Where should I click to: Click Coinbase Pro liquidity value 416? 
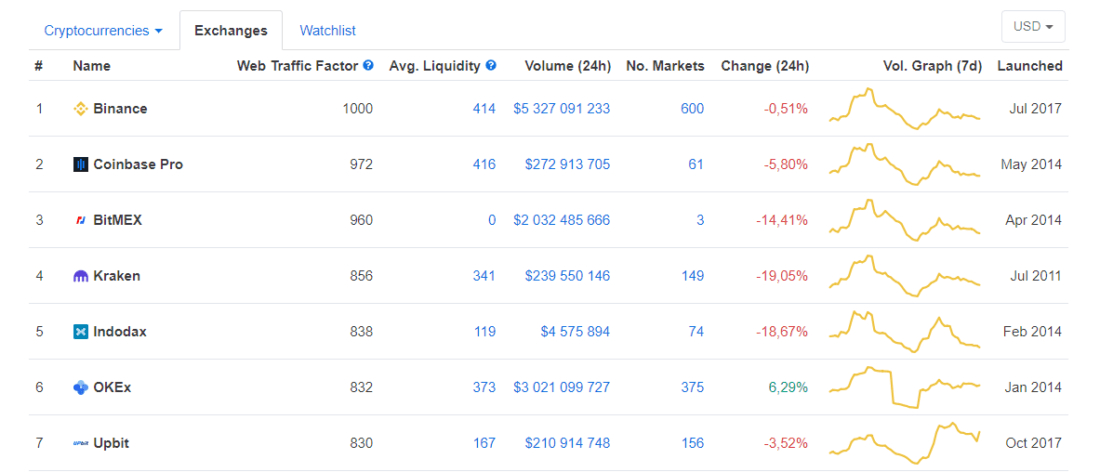(x=484, y=164)
